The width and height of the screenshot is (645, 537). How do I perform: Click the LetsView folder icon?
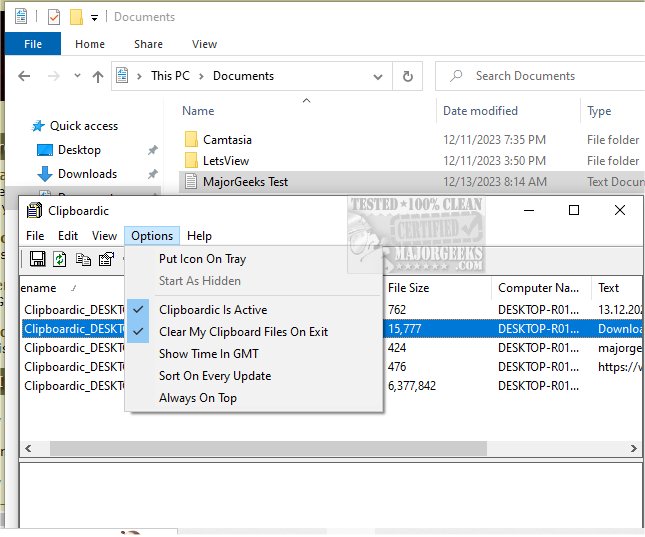(191, 160)
